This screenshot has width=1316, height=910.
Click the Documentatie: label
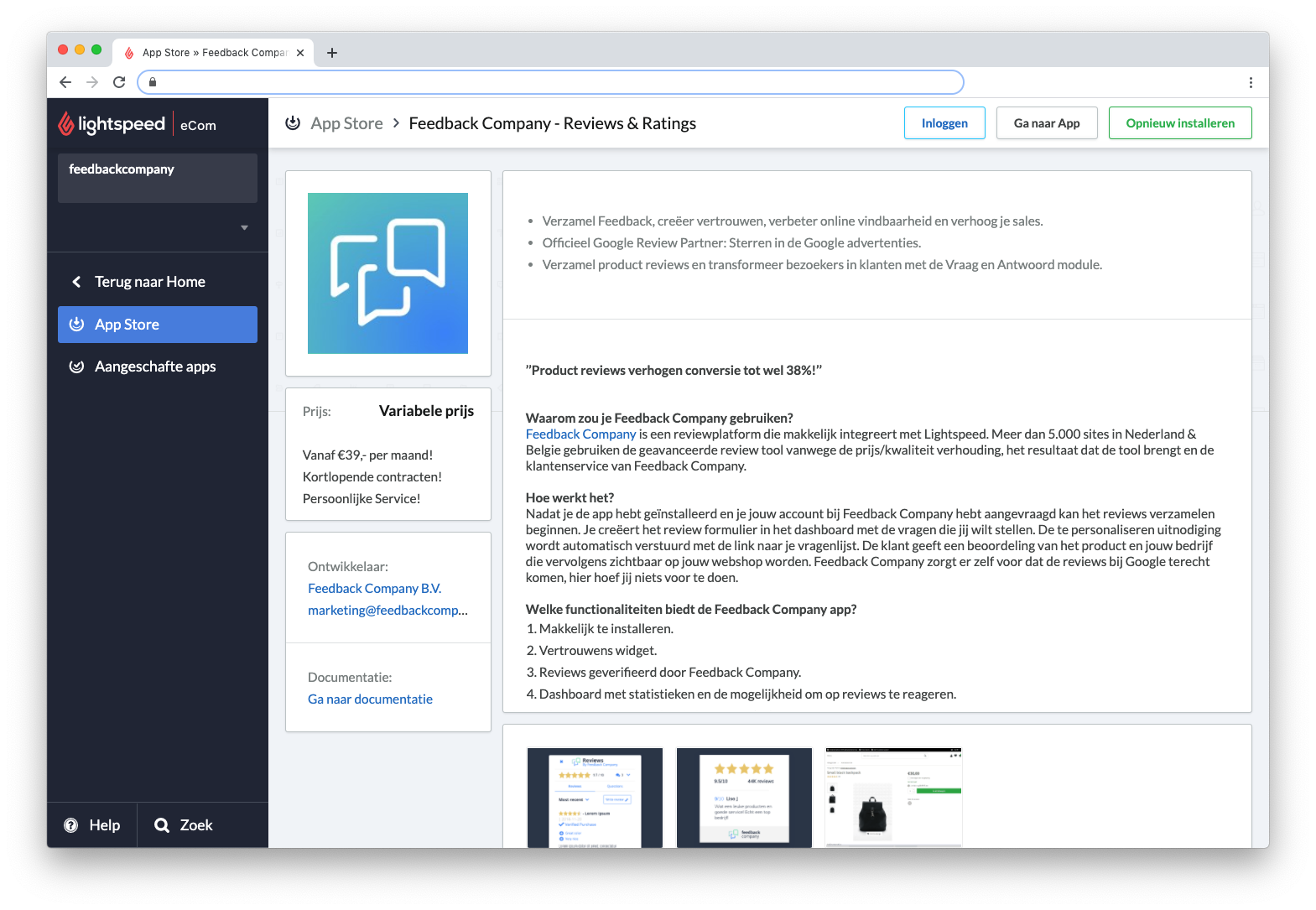coord(350,678)
